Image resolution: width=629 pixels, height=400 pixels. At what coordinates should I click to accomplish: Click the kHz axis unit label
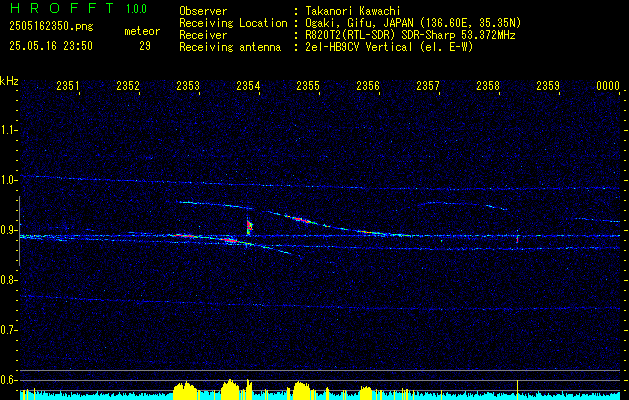tap(9, 81)
